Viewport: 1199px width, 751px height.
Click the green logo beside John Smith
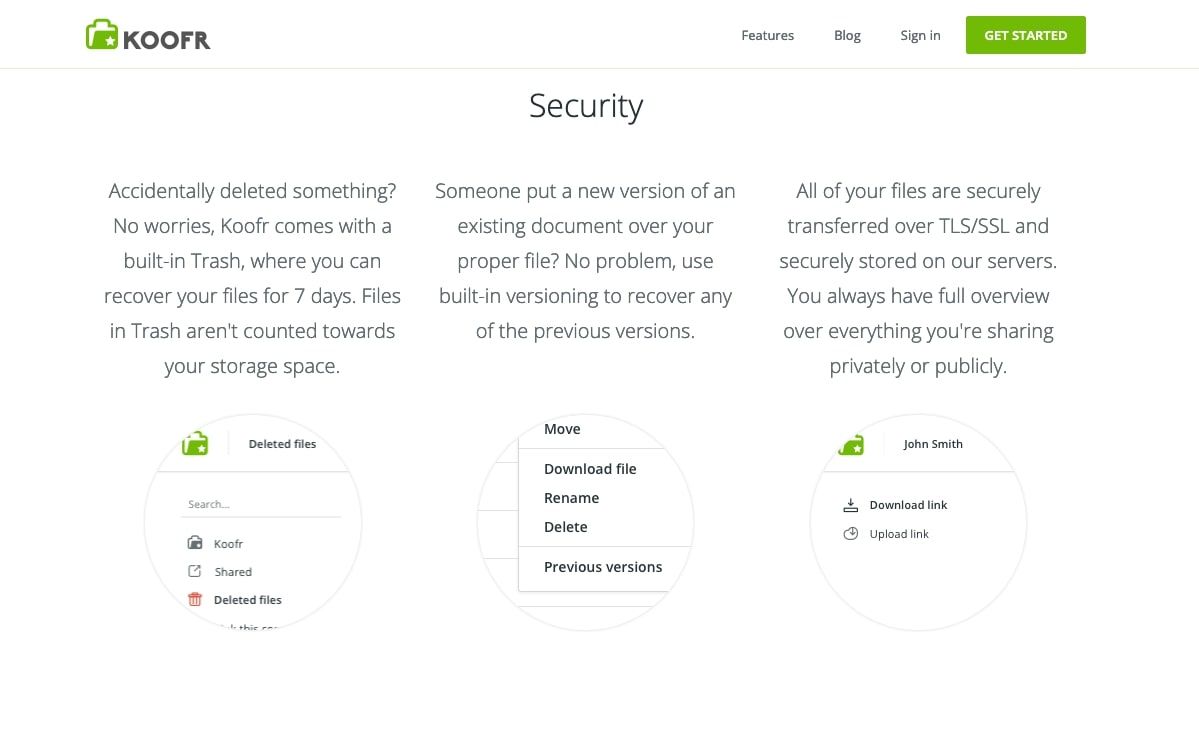pyautogui.click(x=851, y=445)
